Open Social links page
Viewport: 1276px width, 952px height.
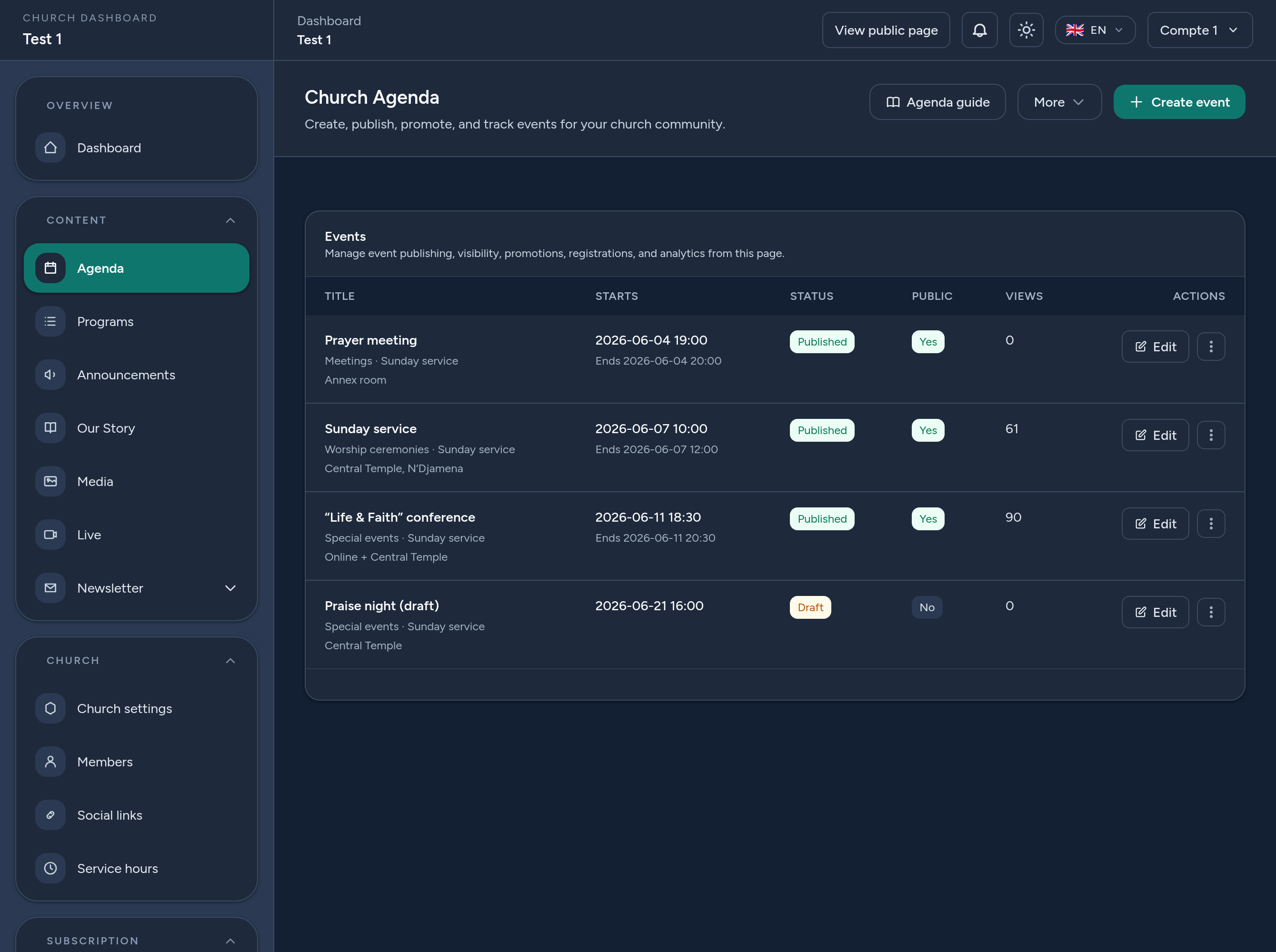pyautogui.click(x=137, y=815)
